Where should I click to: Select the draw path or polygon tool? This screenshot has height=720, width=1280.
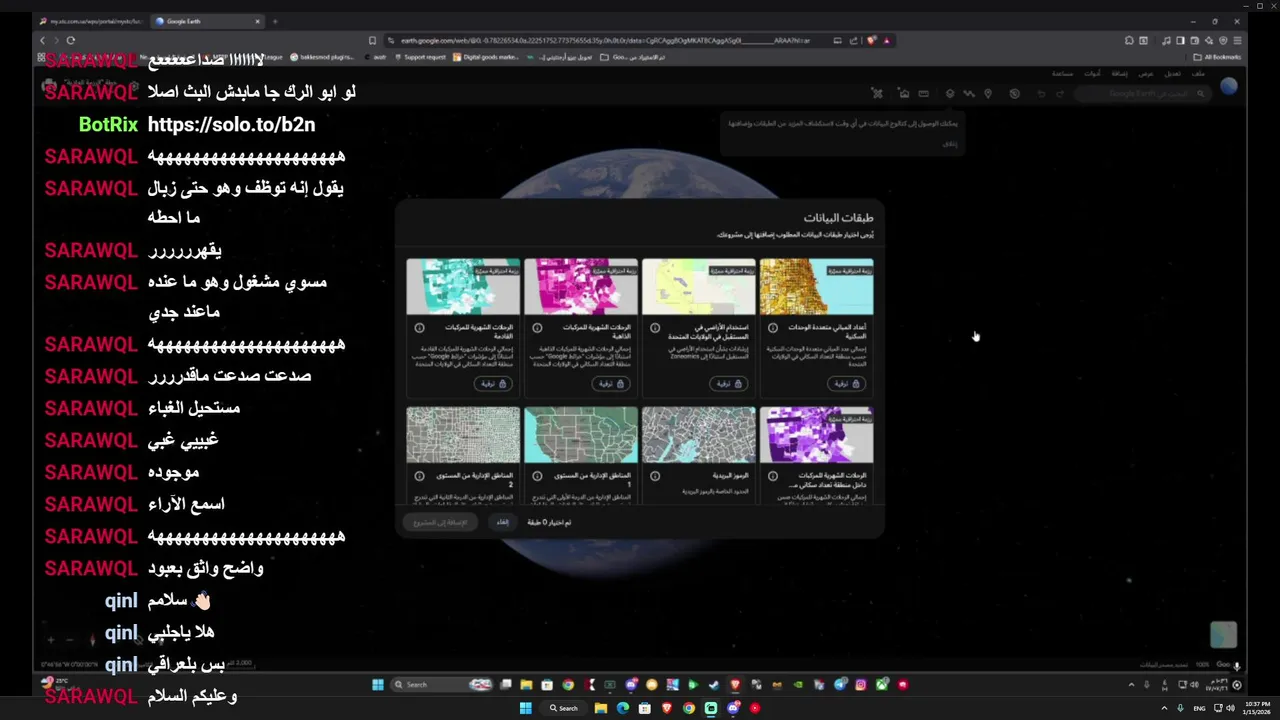(969, 93)
